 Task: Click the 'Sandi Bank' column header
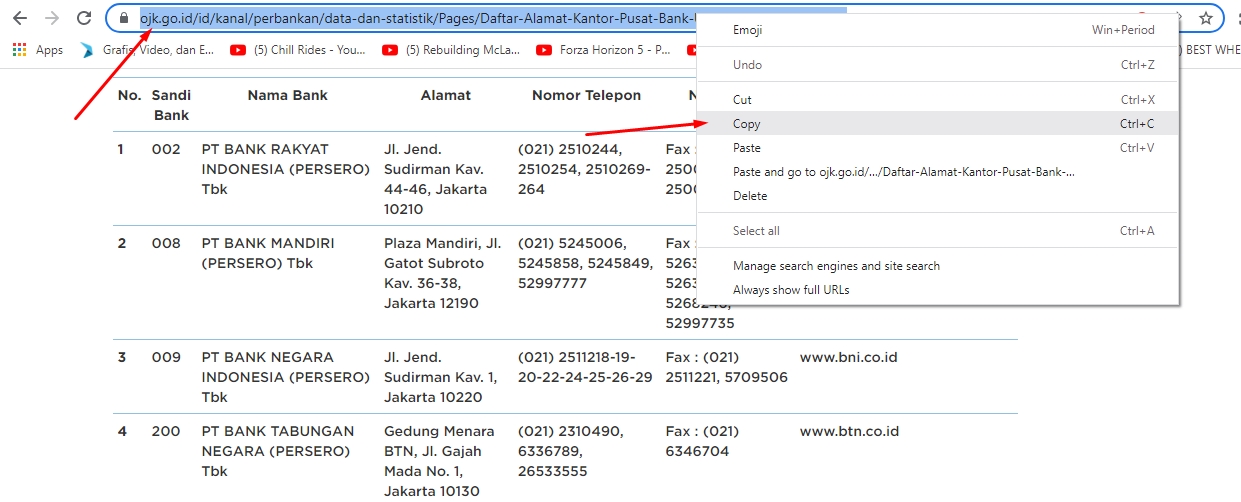tap(171, 105)
